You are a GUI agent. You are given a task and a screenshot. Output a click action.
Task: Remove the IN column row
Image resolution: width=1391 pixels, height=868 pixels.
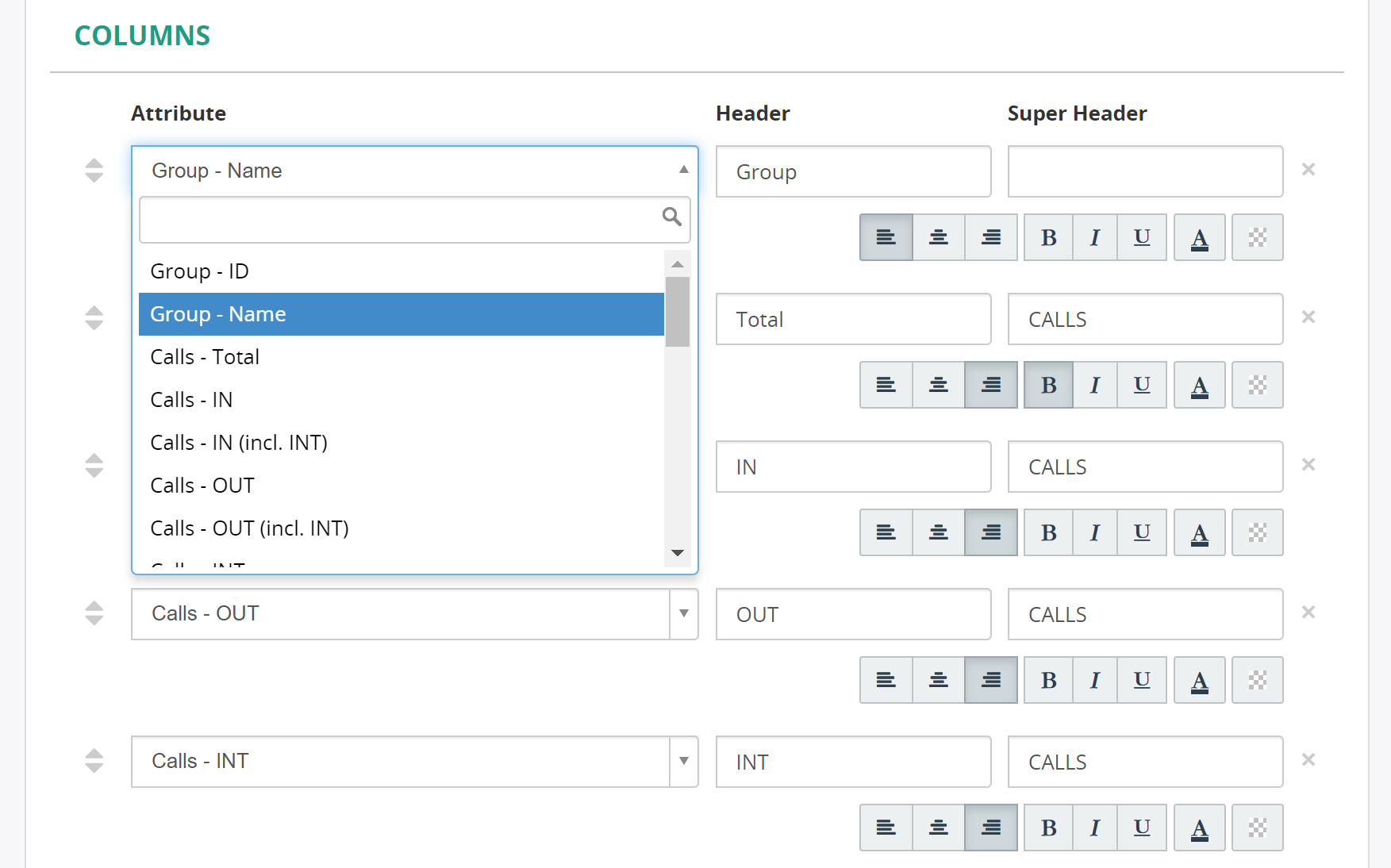(1308, 464)
